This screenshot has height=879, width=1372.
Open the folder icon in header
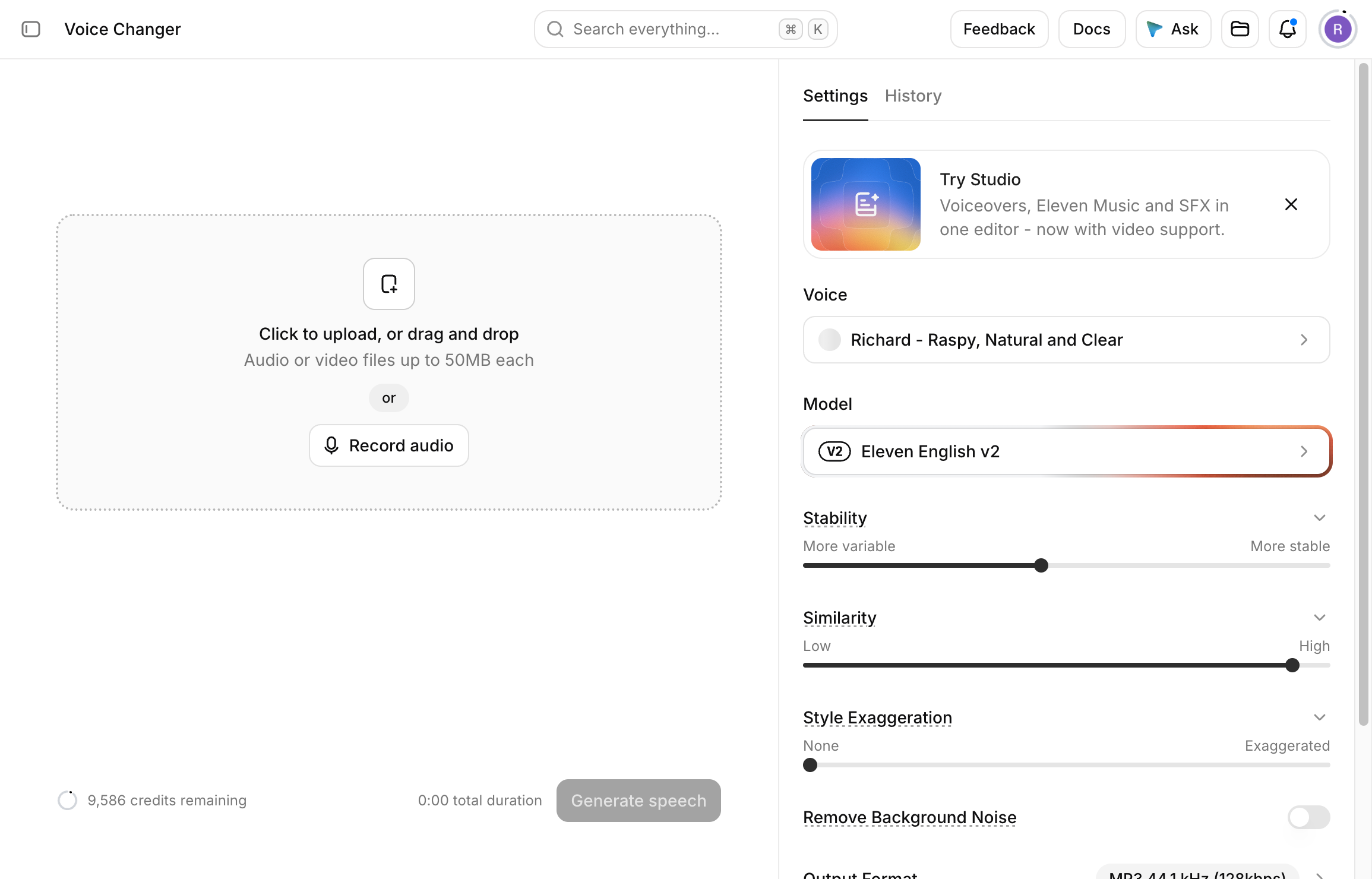pyautogui.click(x=1240, y=29)
